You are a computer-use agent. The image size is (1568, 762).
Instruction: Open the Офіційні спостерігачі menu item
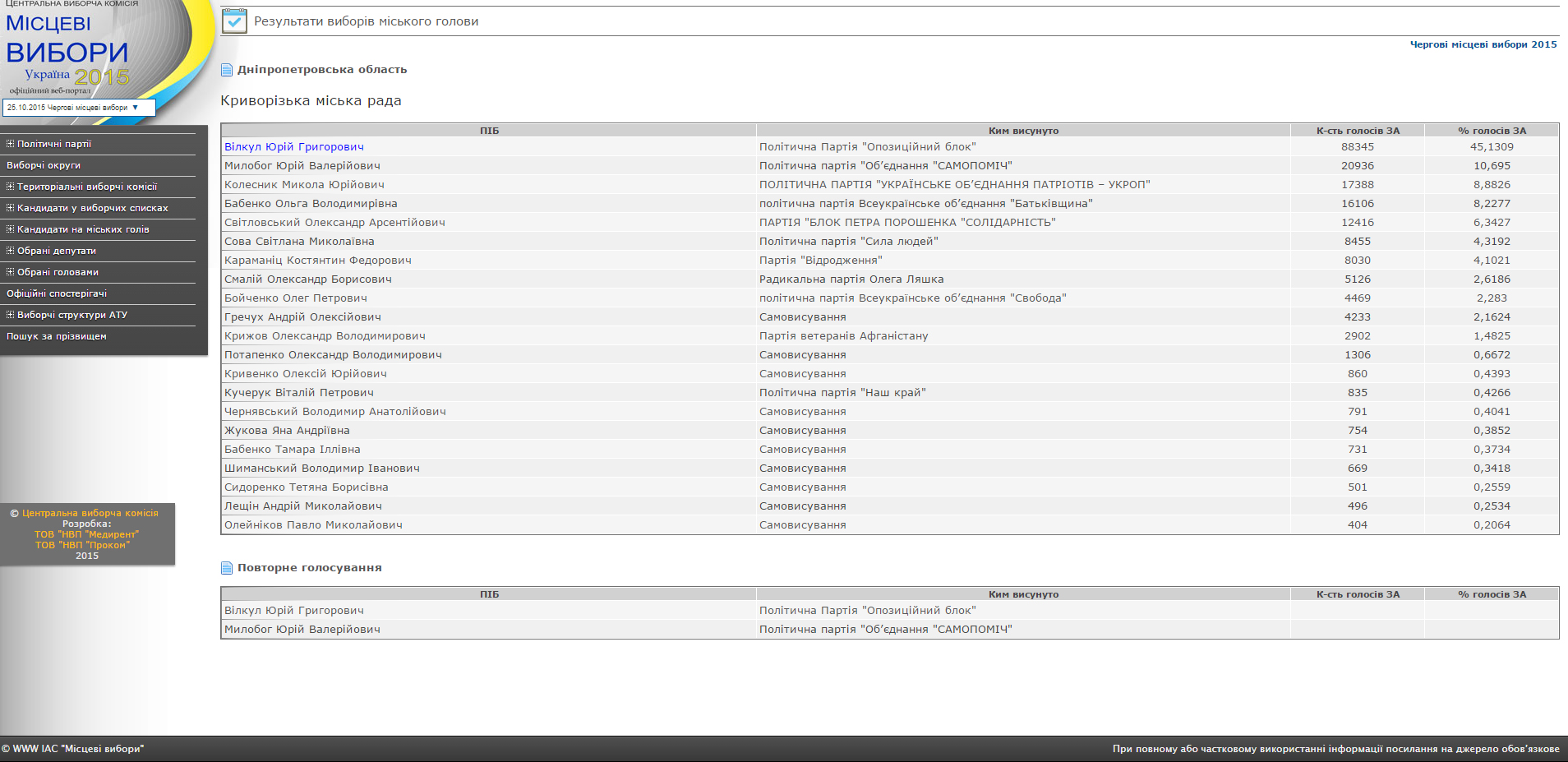click(57, 293)
